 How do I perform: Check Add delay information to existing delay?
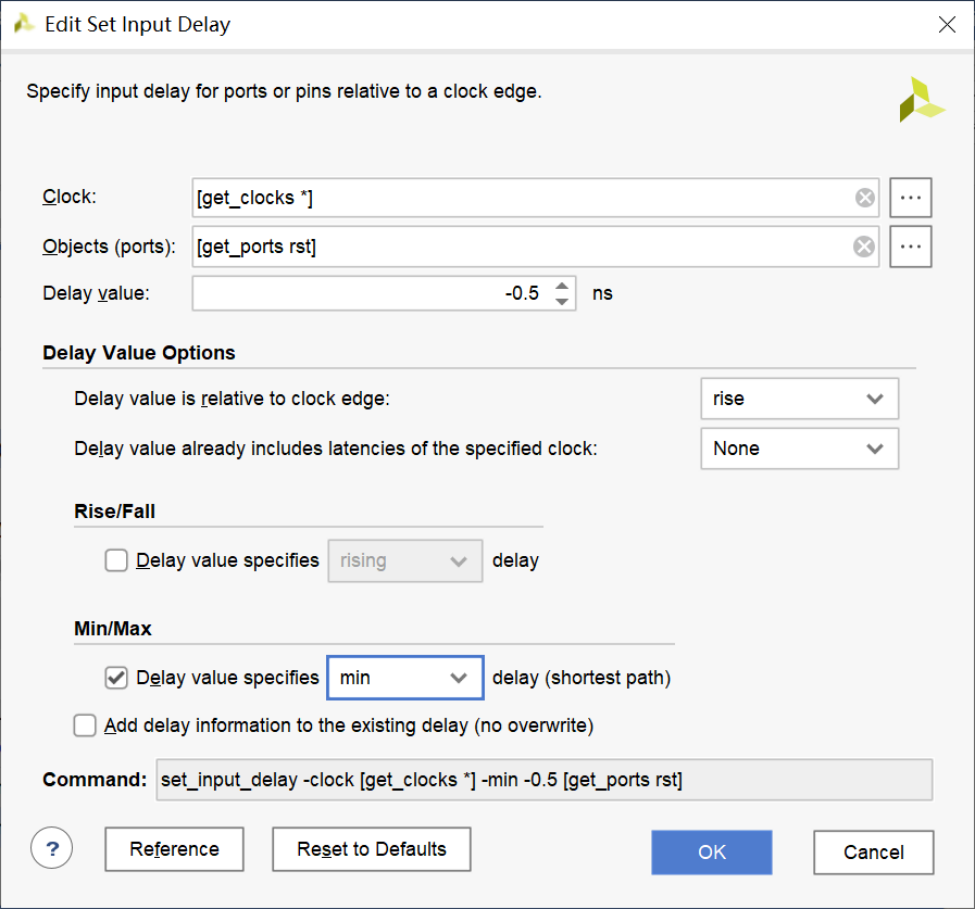coord(85,726)
